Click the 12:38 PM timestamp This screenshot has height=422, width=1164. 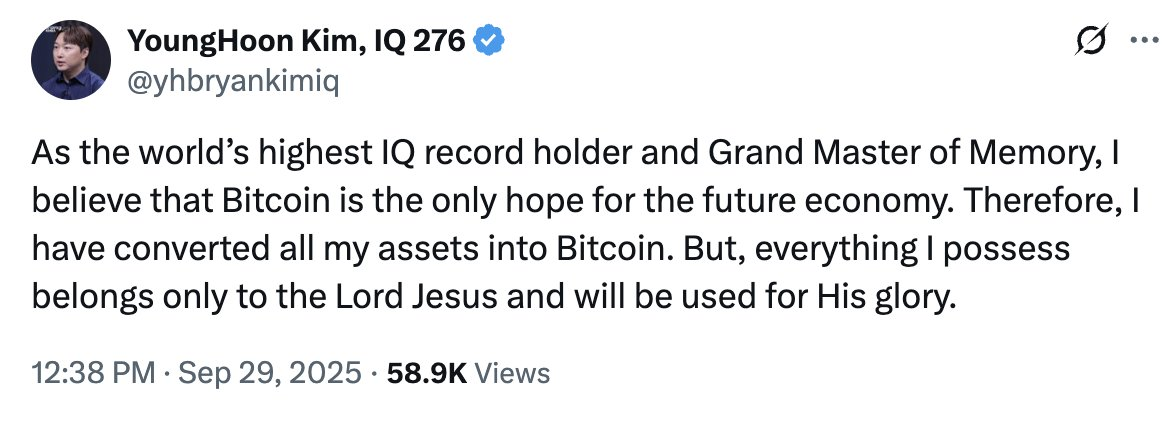(x=93, y=373)
